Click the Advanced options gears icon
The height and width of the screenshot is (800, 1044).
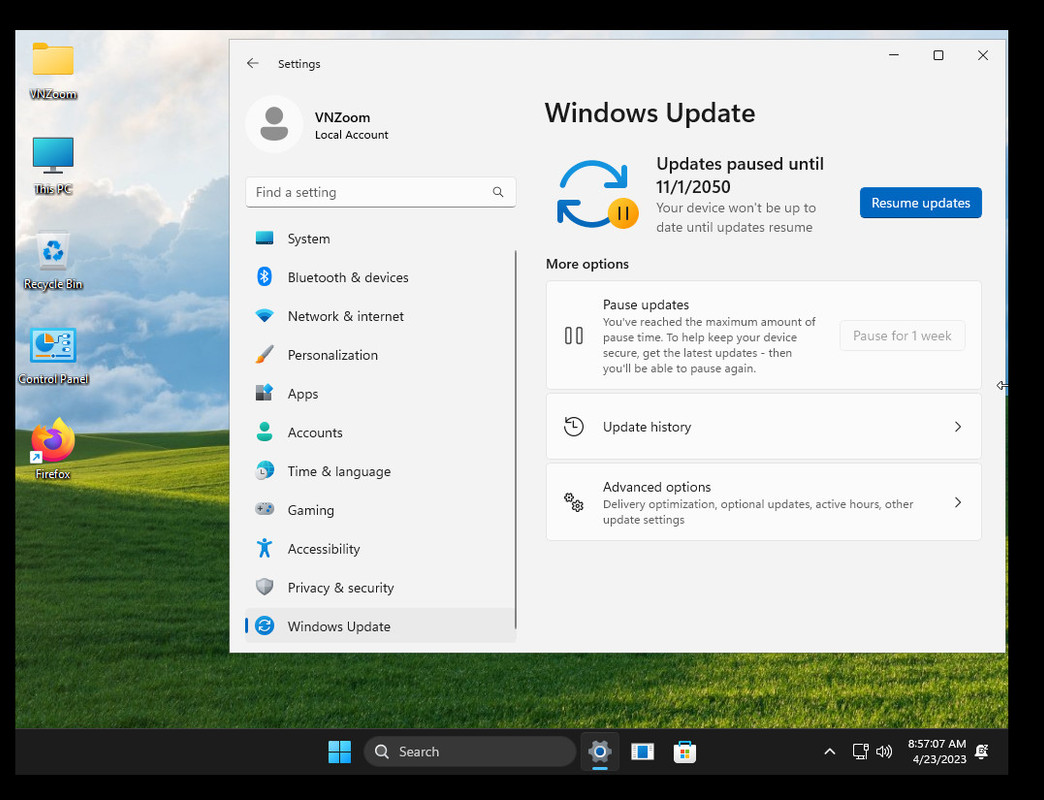573,502
